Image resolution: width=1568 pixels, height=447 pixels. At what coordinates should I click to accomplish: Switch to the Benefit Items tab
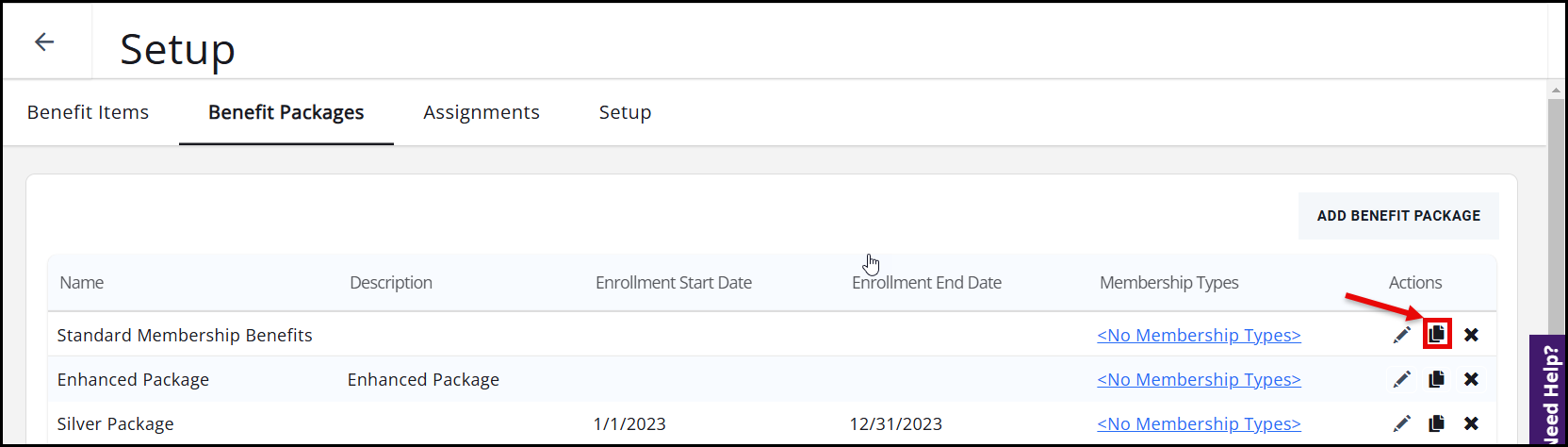(88, 112)
